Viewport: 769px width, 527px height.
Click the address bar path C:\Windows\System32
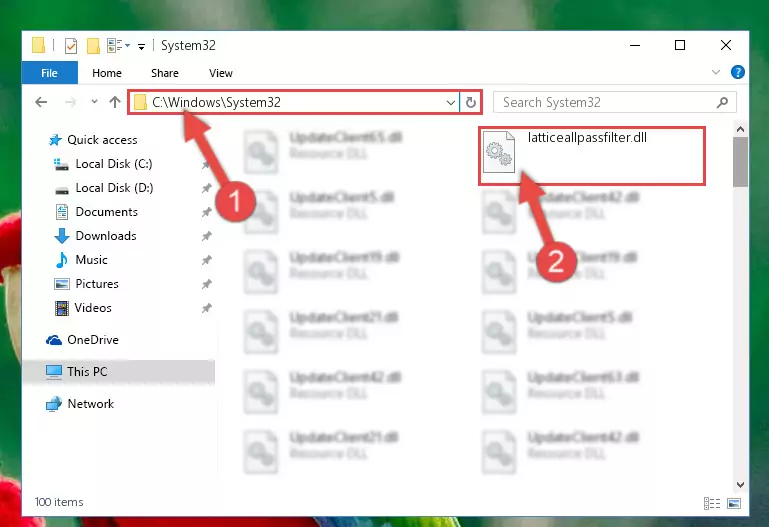coord(216,102)
